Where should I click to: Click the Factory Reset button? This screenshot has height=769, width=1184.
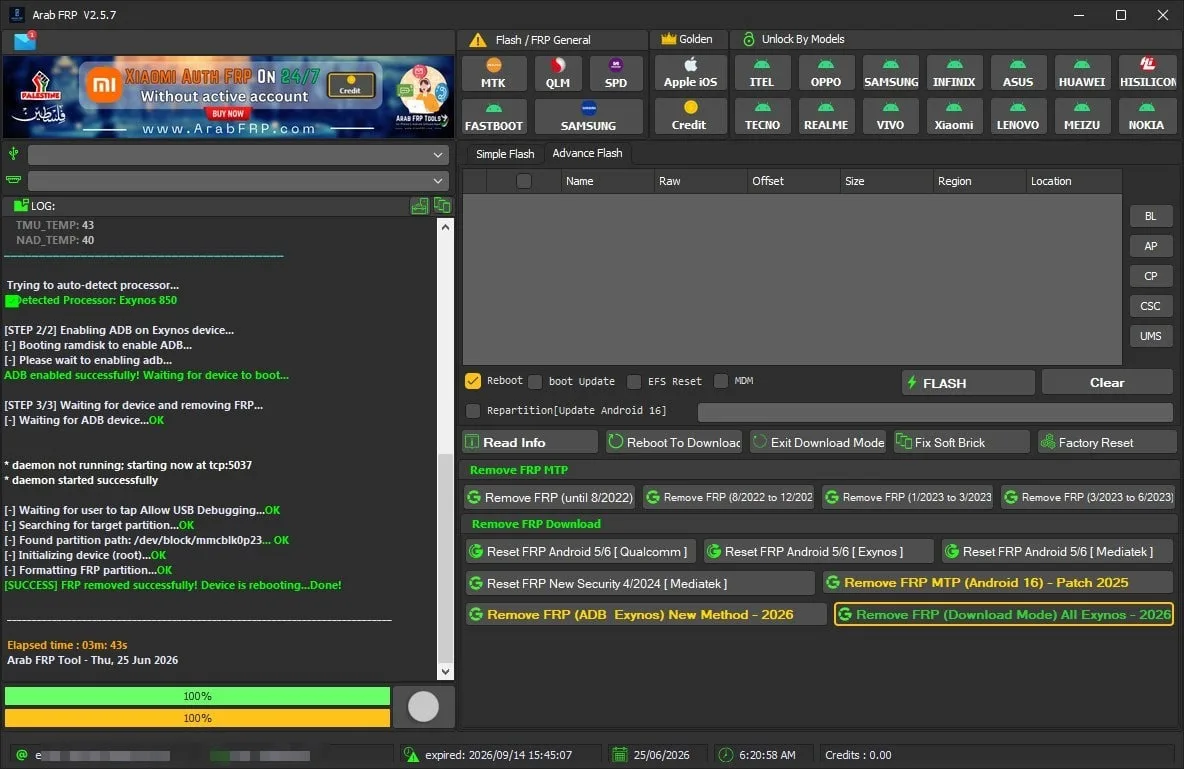point(1107,442)
